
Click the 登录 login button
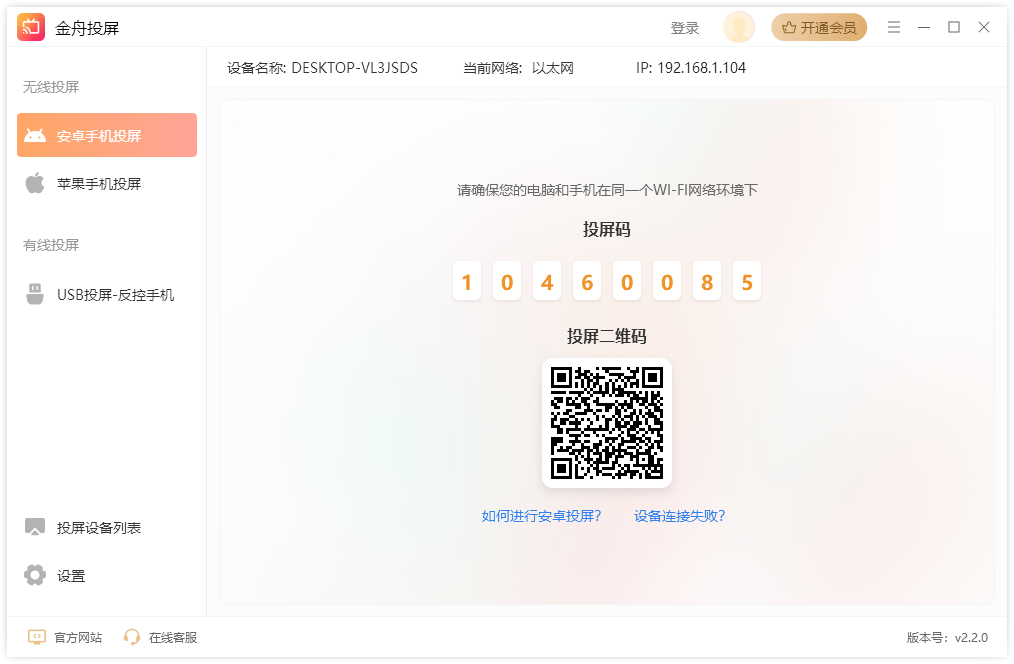point(685,28)
